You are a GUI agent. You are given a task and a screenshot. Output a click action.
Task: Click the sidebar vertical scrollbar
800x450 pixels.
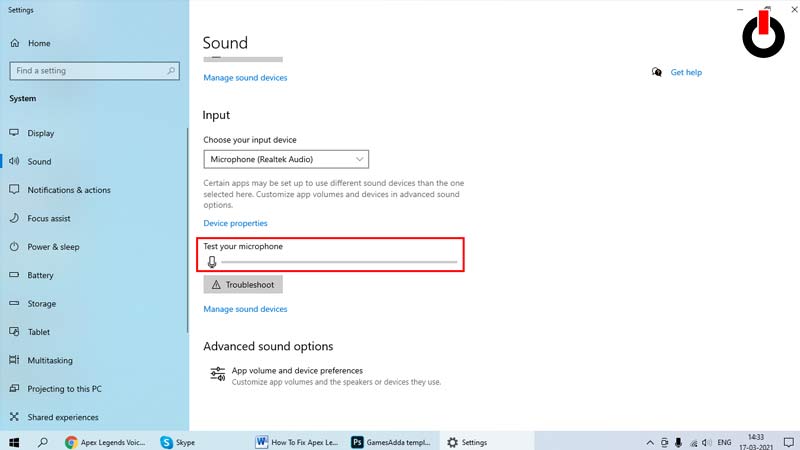pyautogui.click(x=187, y=230)
